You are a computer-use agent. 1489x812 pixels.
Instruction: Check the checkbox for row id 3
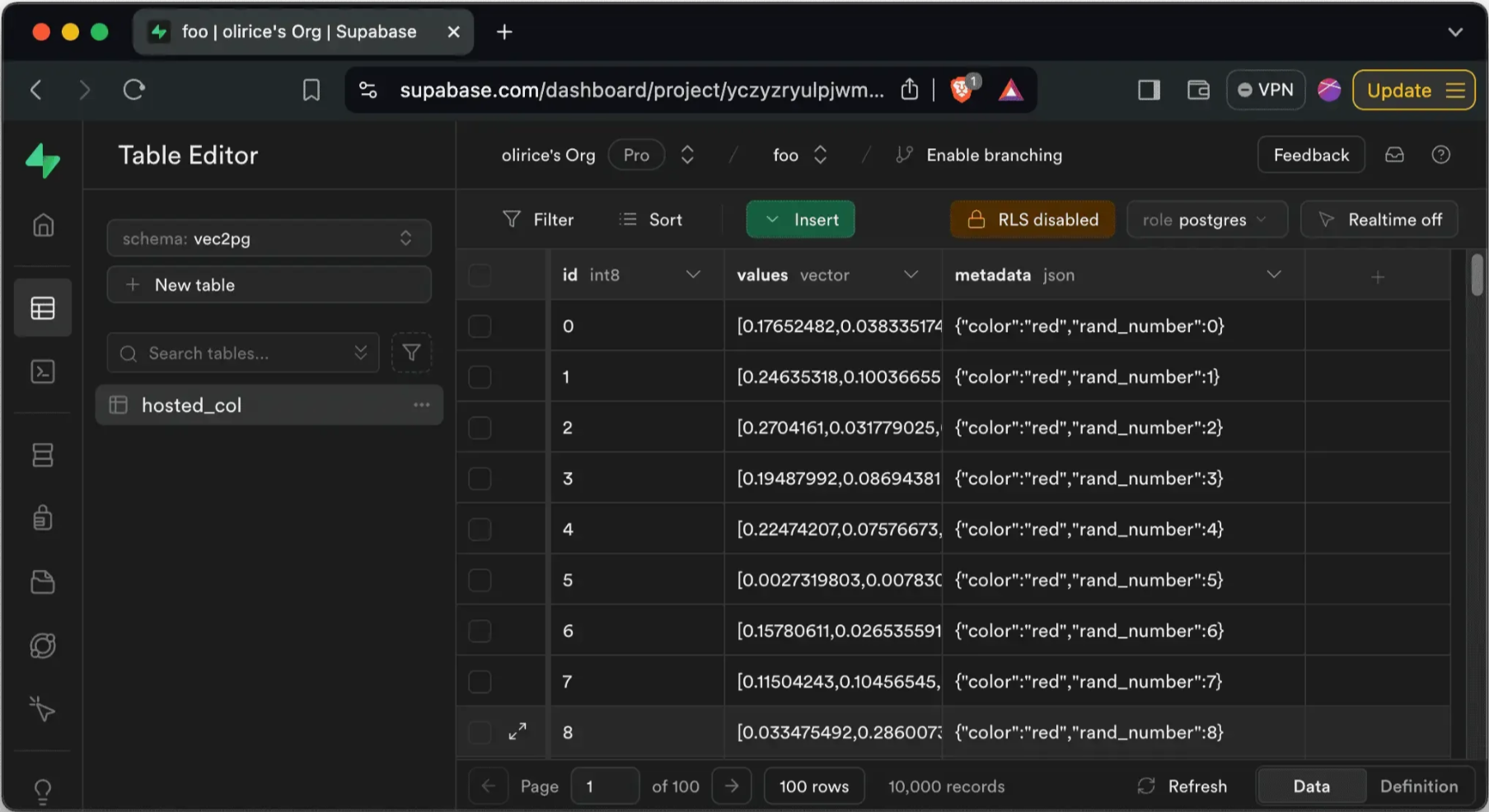[480, 478]
